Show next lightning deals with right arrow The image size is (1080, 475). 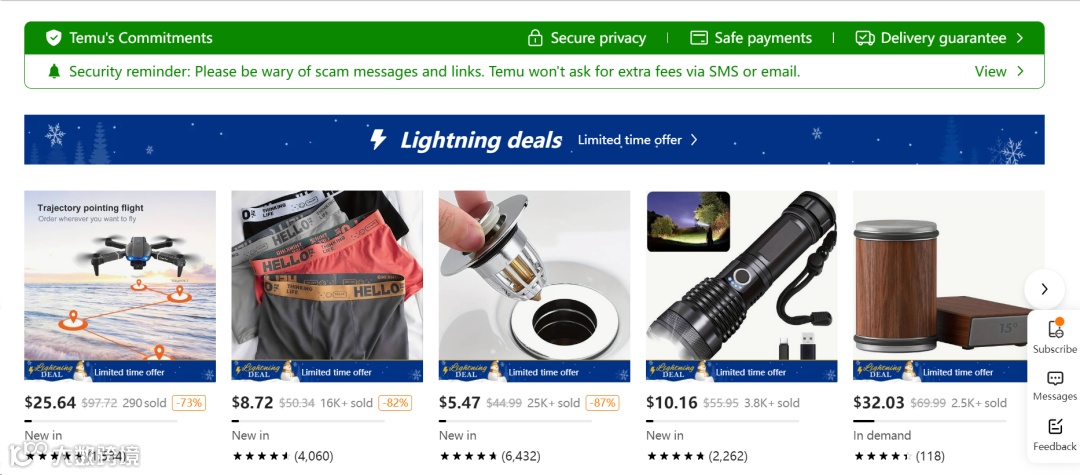click(x=1044, y=289)
